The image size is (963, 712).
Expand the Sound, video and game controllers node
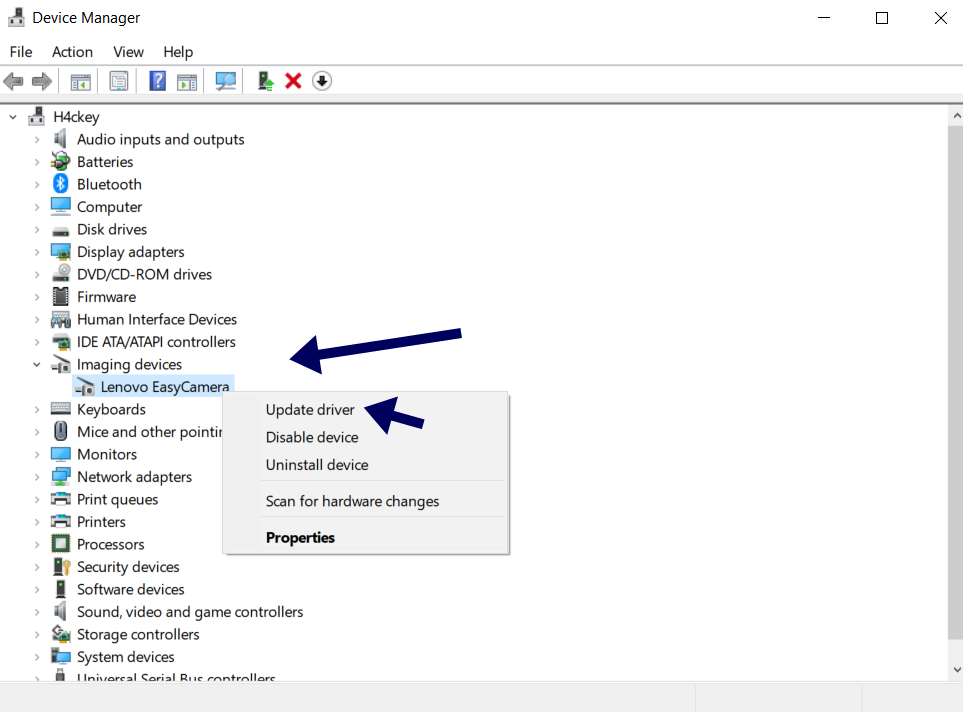tap(37, 612)
